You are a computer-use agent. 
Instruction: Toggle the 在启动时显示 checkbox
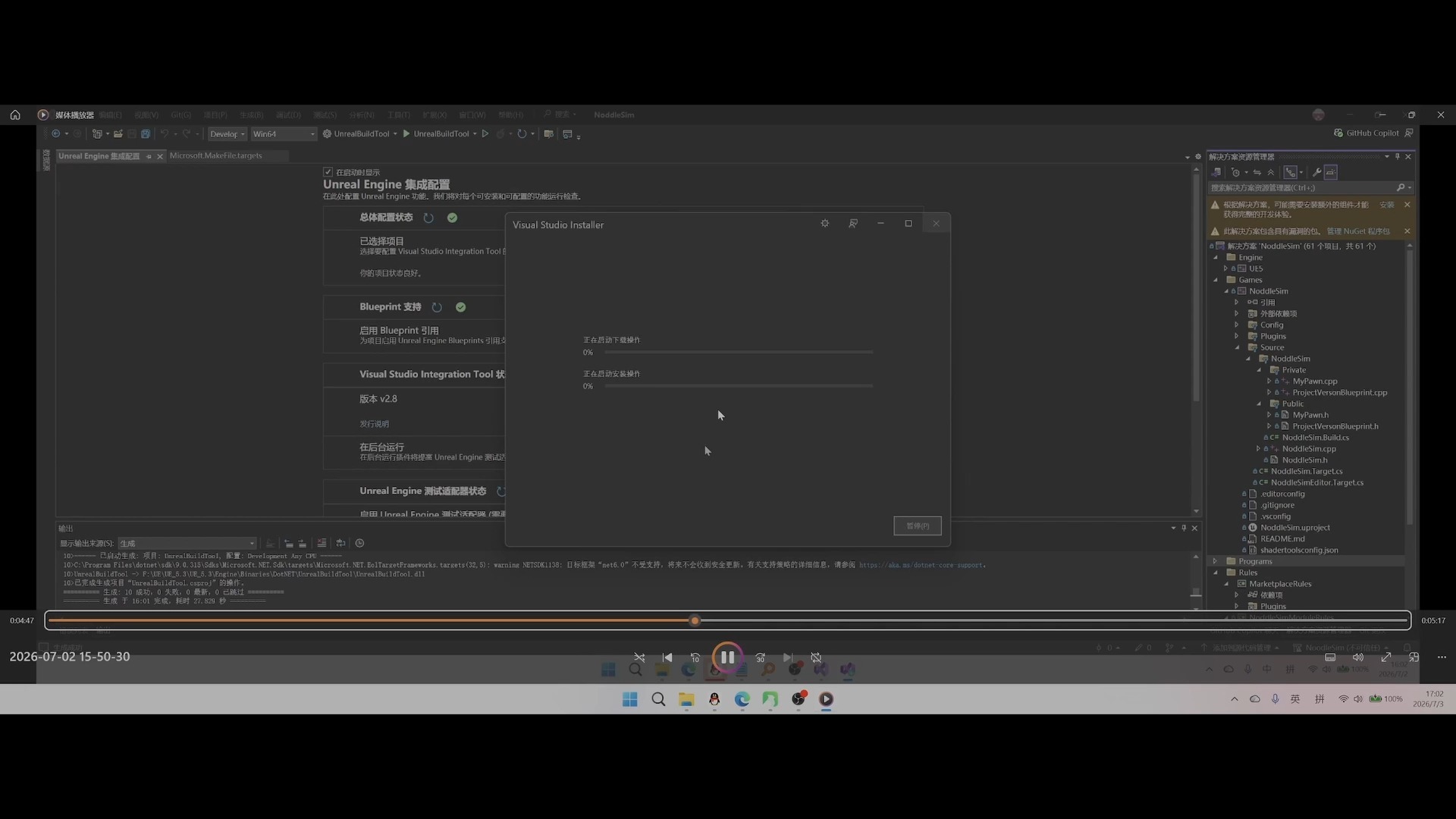click(328, 172)
